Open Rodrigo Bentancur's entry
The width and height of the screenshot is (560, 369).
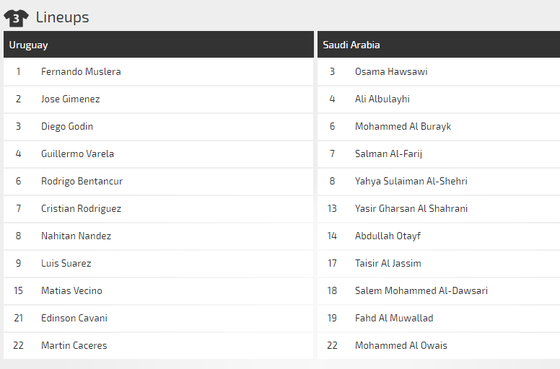pos(82,181)
